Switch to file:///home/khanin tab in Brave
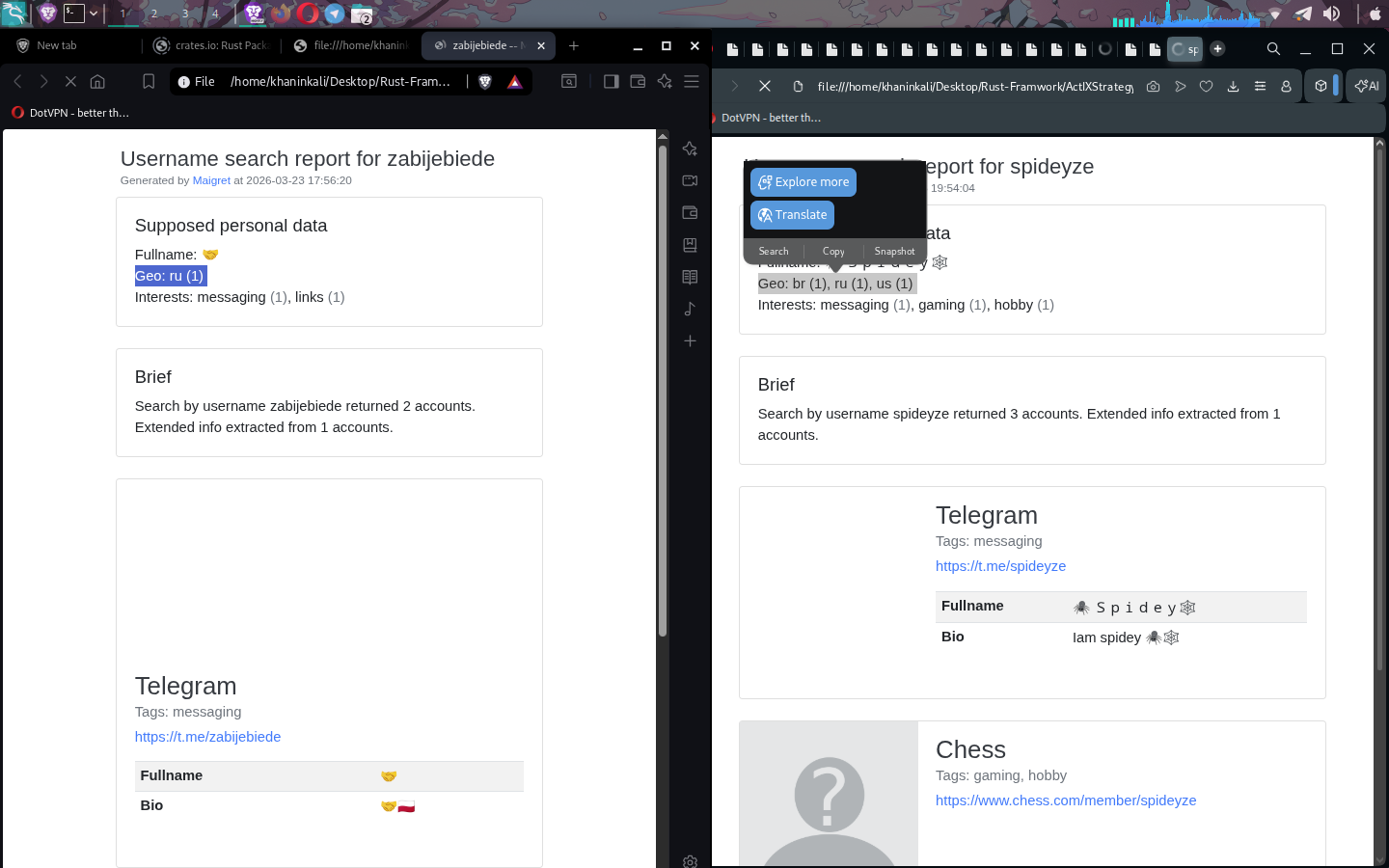Screen dimensions: 1389x868 (351, 45)
